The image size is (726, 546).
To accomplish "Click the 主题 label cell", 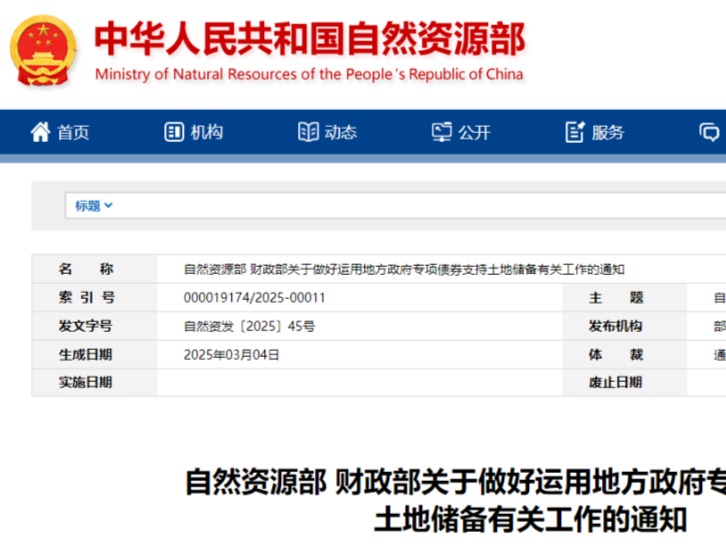I will [625, 297].
